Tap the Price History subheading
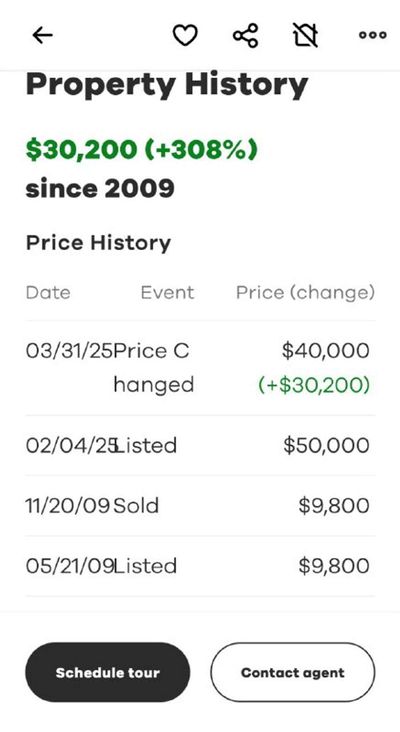The width and height of the screenshot is (400, 732). click(x=98, y=243)
